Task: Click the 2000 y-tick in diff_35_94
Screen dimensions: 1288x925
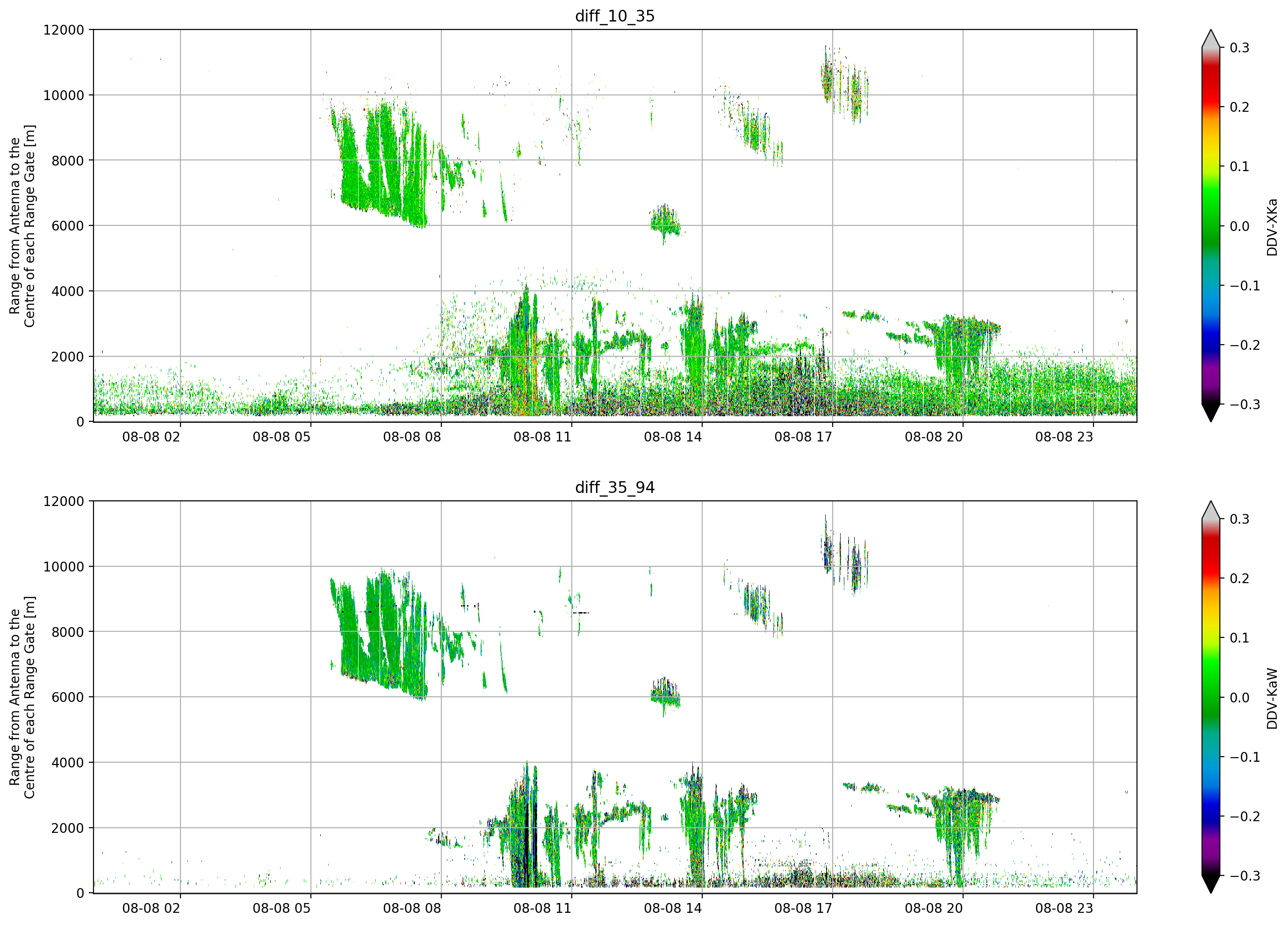Action: (x=68, y=828)
